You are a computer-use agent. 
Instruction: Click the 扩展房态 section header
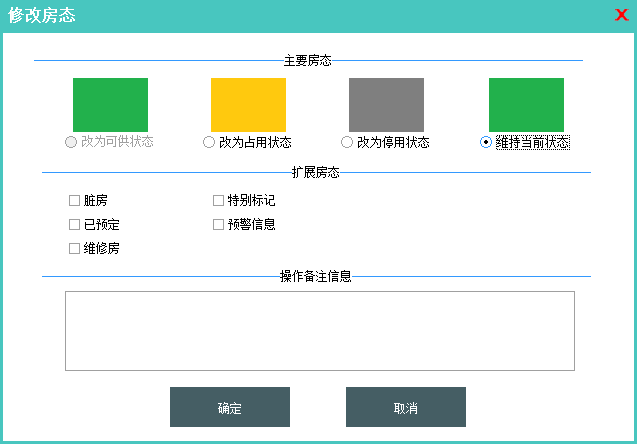[x=315, y=172]
